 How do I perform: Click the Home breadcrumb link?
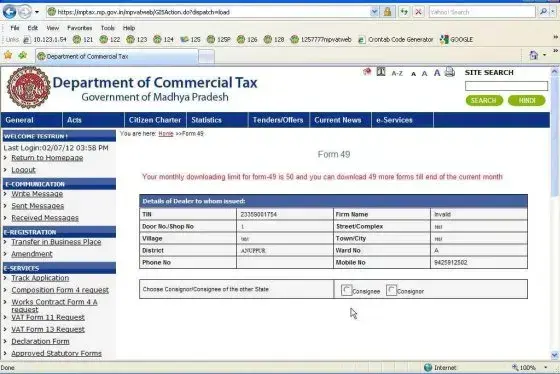coord(166,134)
